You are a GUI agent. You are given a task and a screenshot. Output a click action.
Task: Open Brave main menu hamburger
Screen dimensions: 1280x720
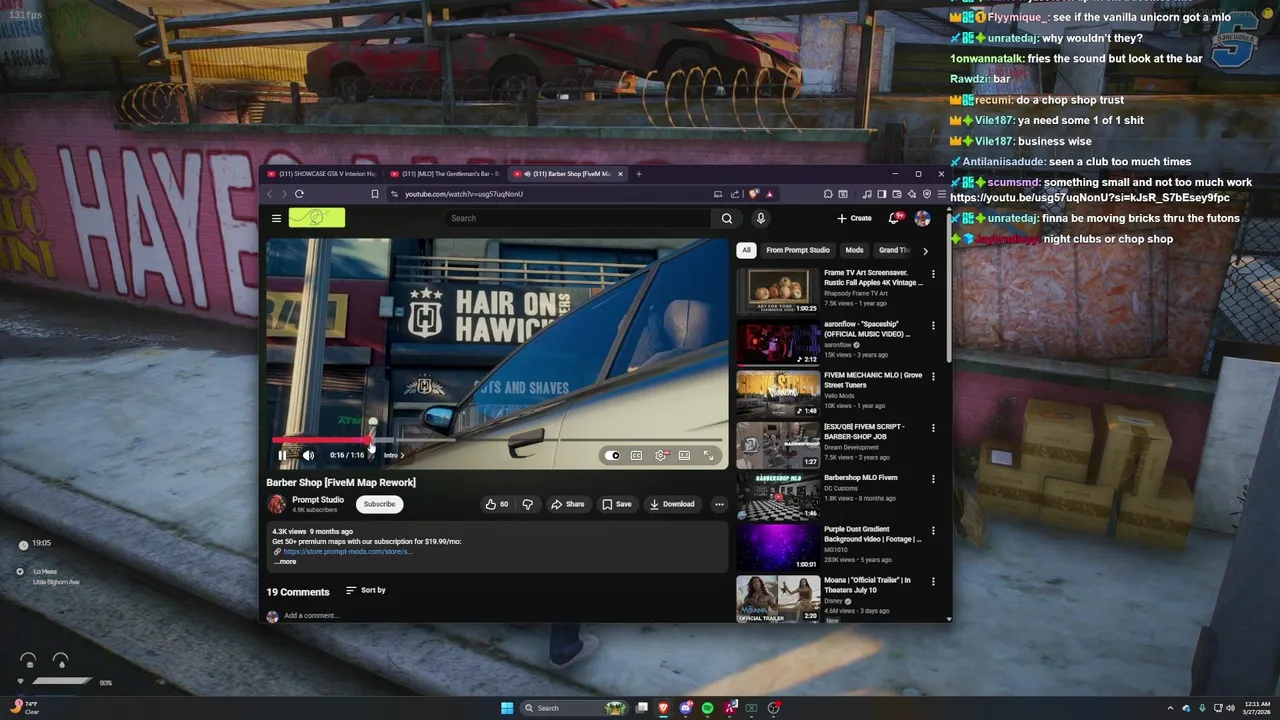(x=941, y=194)
